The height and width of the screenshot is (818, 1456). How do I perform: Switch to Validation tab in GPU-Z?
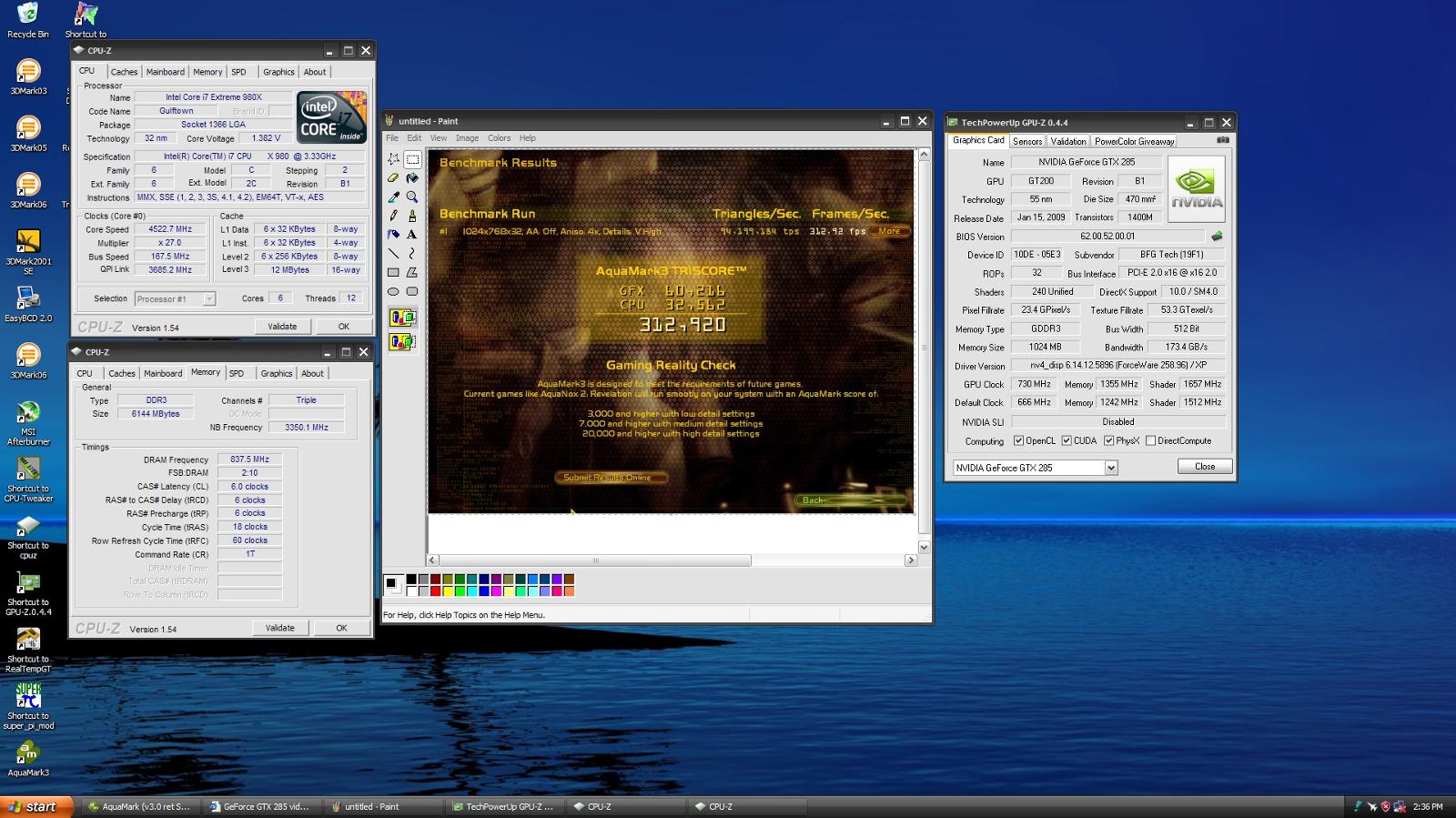(x=1068, y=141)
